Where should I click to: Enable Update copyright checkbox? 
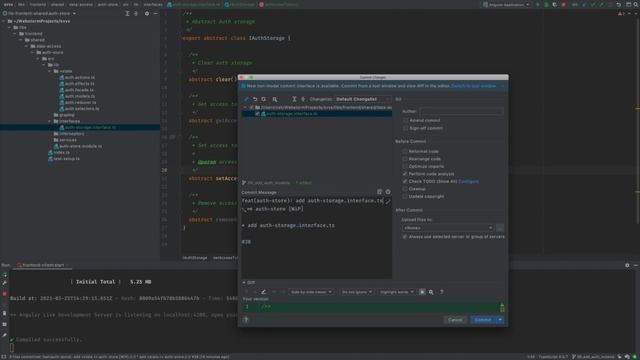(405, 196)
